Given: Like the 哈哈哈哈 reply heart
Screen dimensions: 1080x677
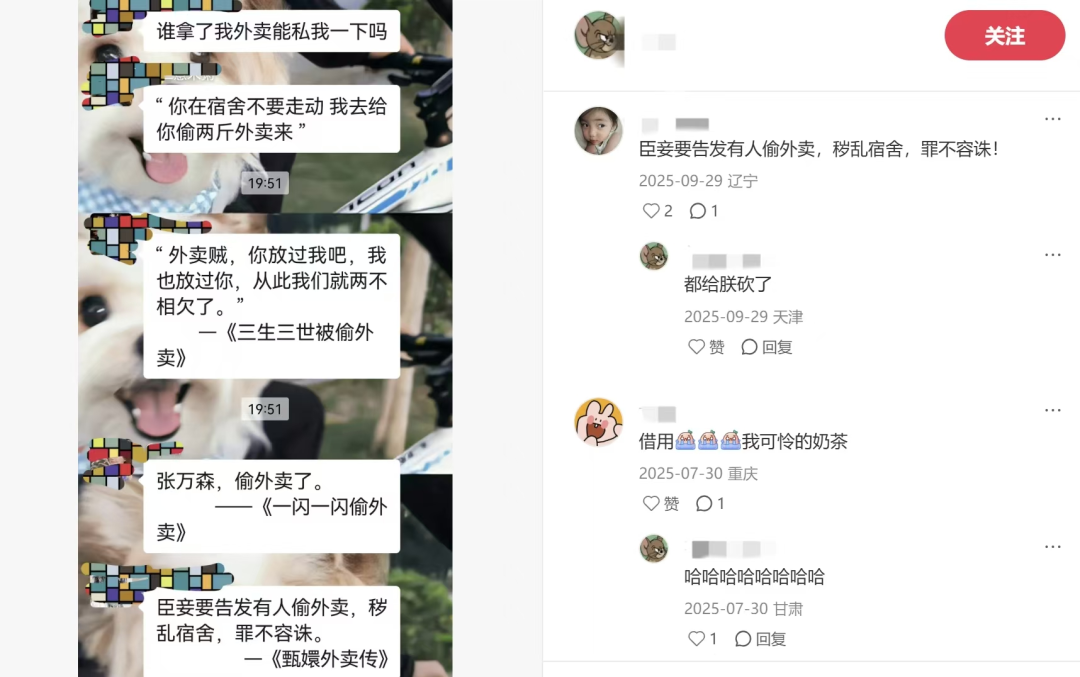Looking at the screenshot, I should coord(703,638).
